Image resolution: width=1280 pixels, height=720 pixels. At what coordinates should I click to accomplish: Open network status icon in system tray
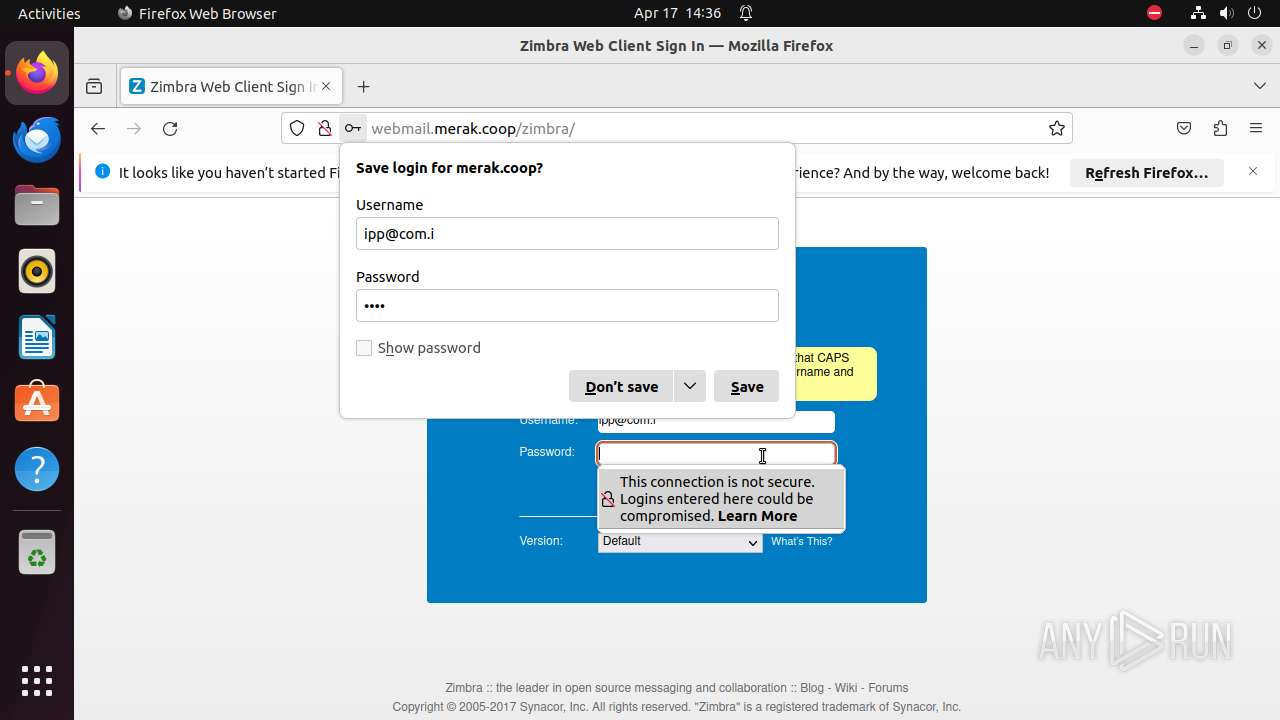tap(1199, 13)
